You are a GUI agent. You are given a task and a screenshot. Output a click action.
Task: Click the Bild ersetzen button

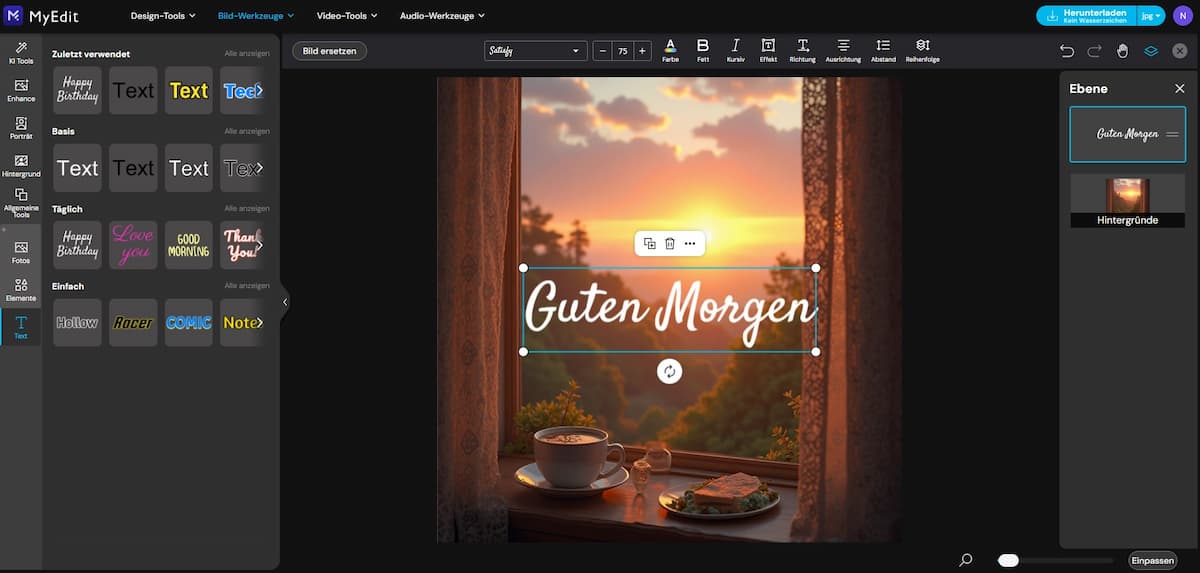[330, 50]
